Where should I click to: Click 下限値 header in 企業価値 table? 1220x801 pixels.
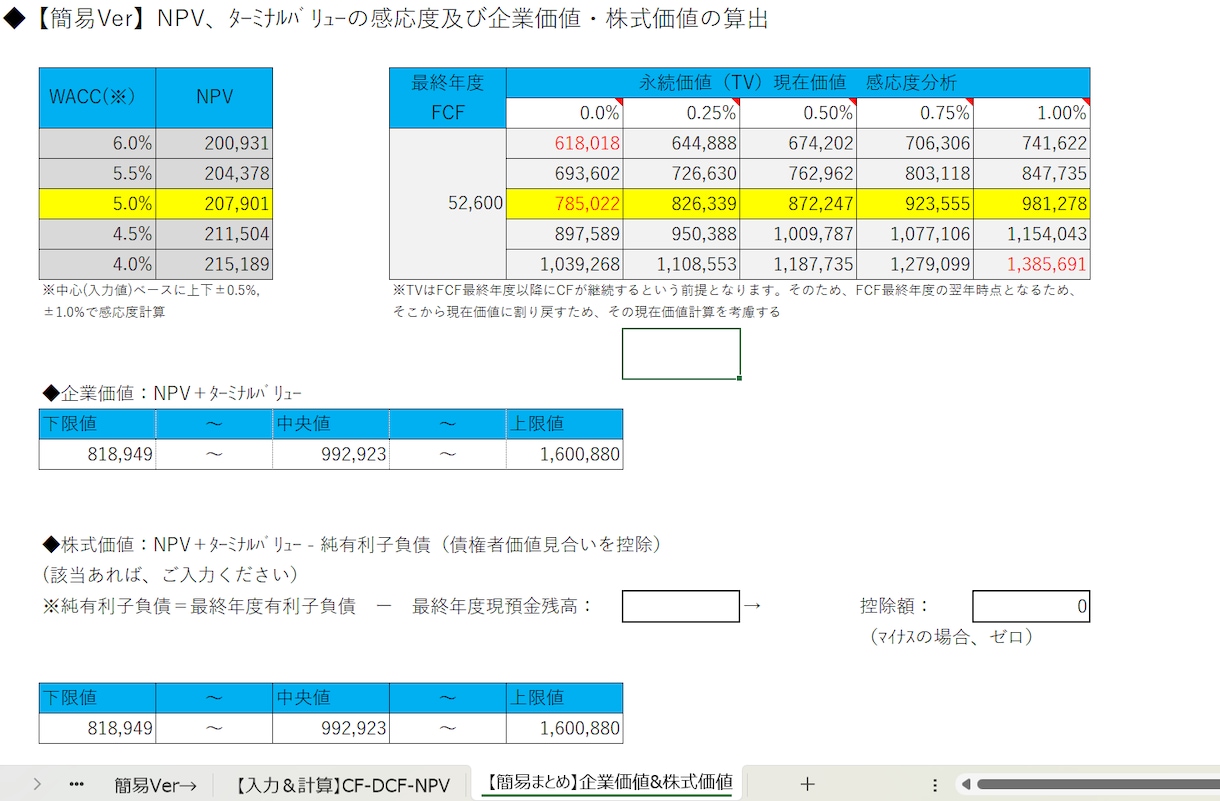click(x=97, y=424)
